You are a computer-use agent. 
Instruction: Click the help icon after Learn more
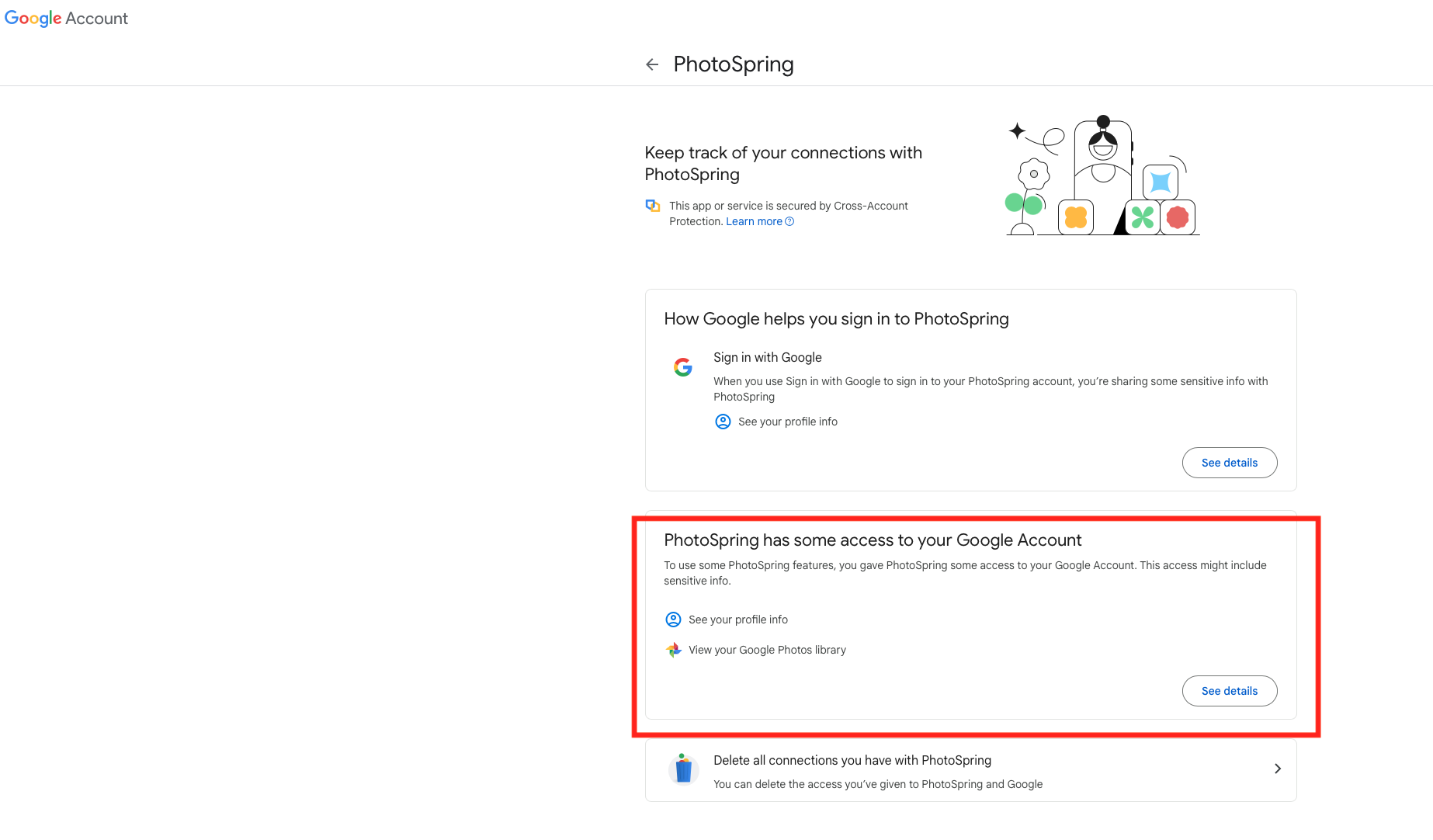tap(789, 221)
